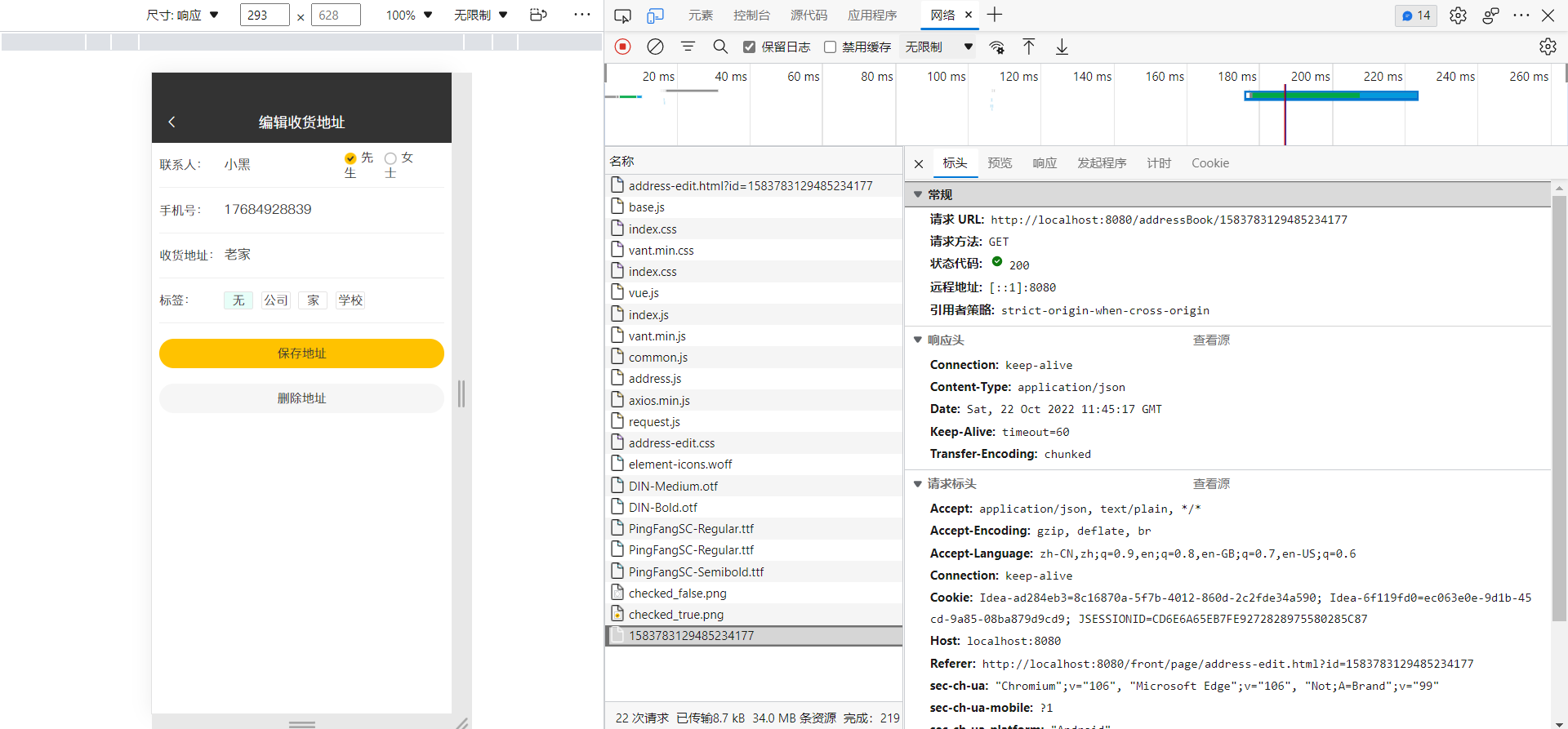Screen dimensions: 1568x729
Task: Open the 预览 details tab
Action: (1000, 163)
